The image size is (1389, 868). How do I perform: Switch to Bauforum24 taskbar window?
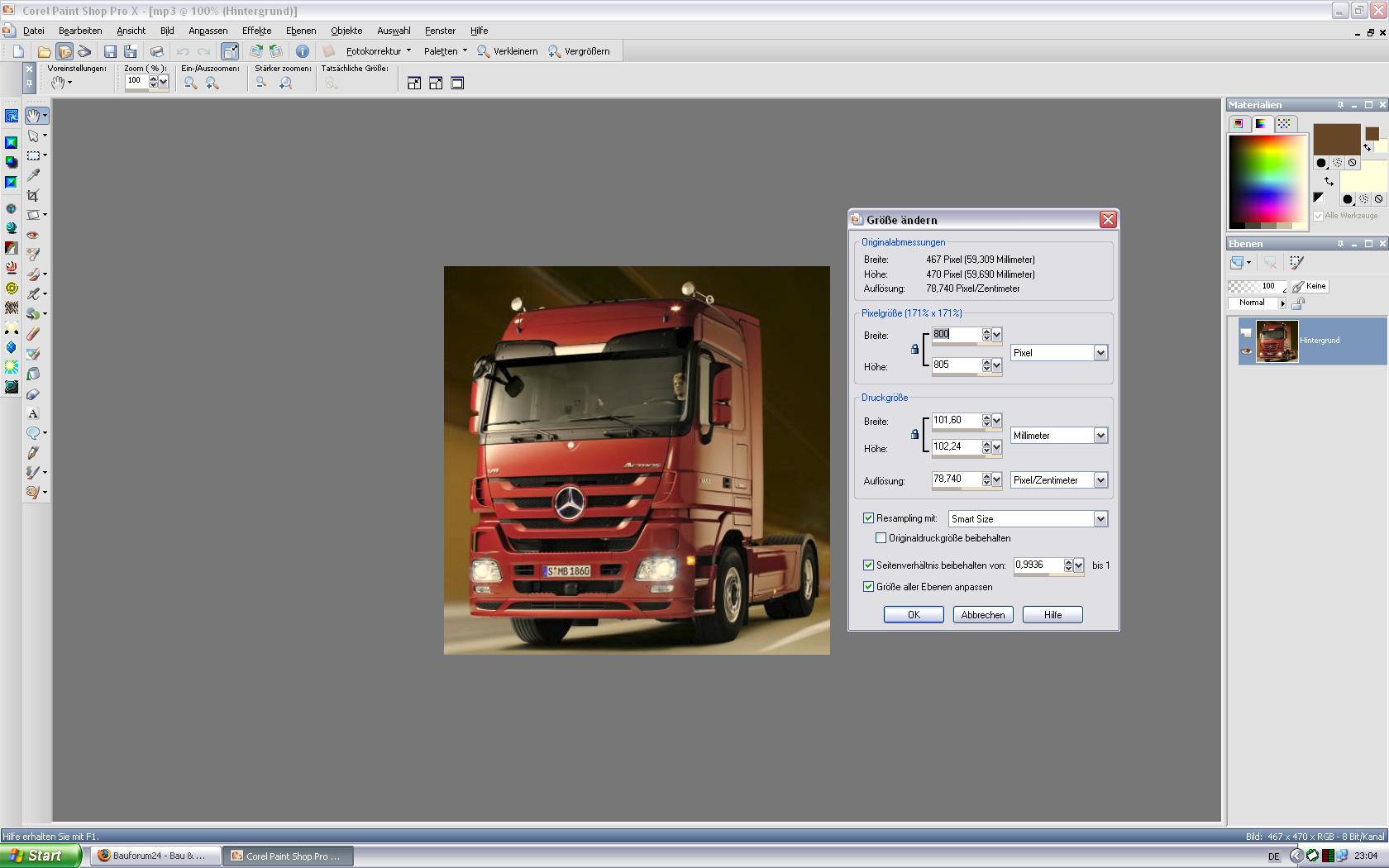coord(155,856)
